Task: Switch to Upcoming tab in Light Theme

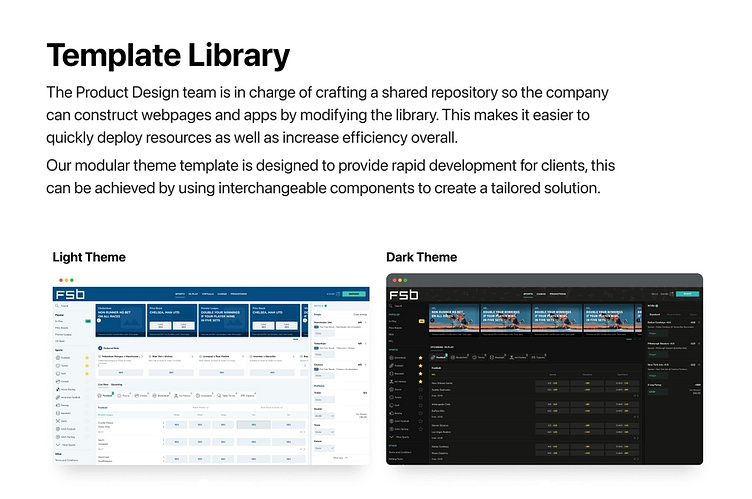Action: (x=117, y=384)
